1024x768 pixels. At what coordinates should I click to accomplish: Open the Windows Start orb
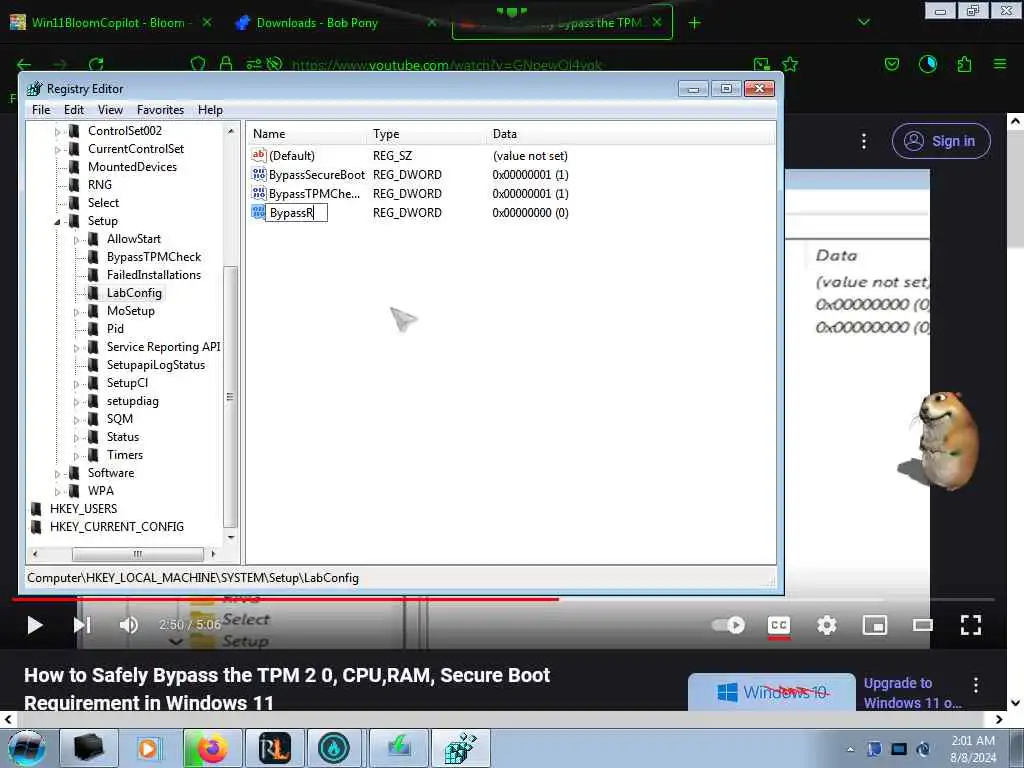[x=27, y=748]
